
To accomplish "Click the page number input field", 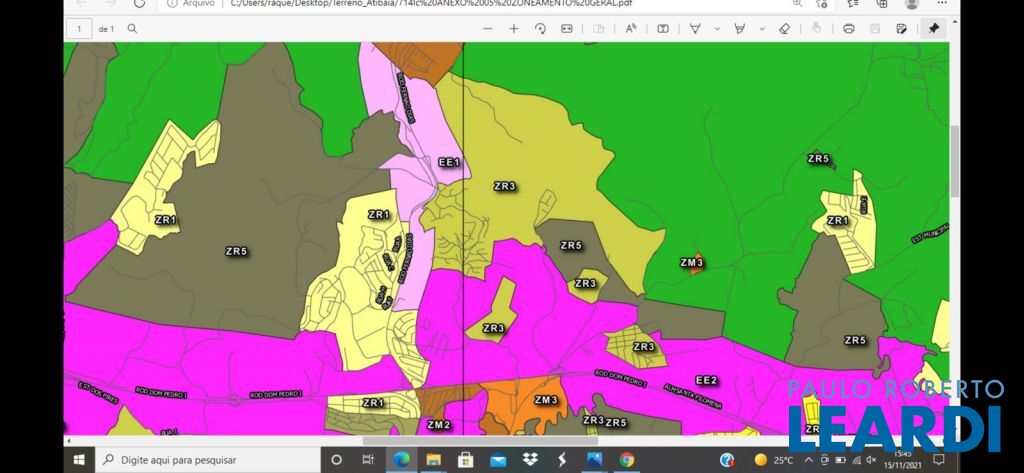I will 76,29.
